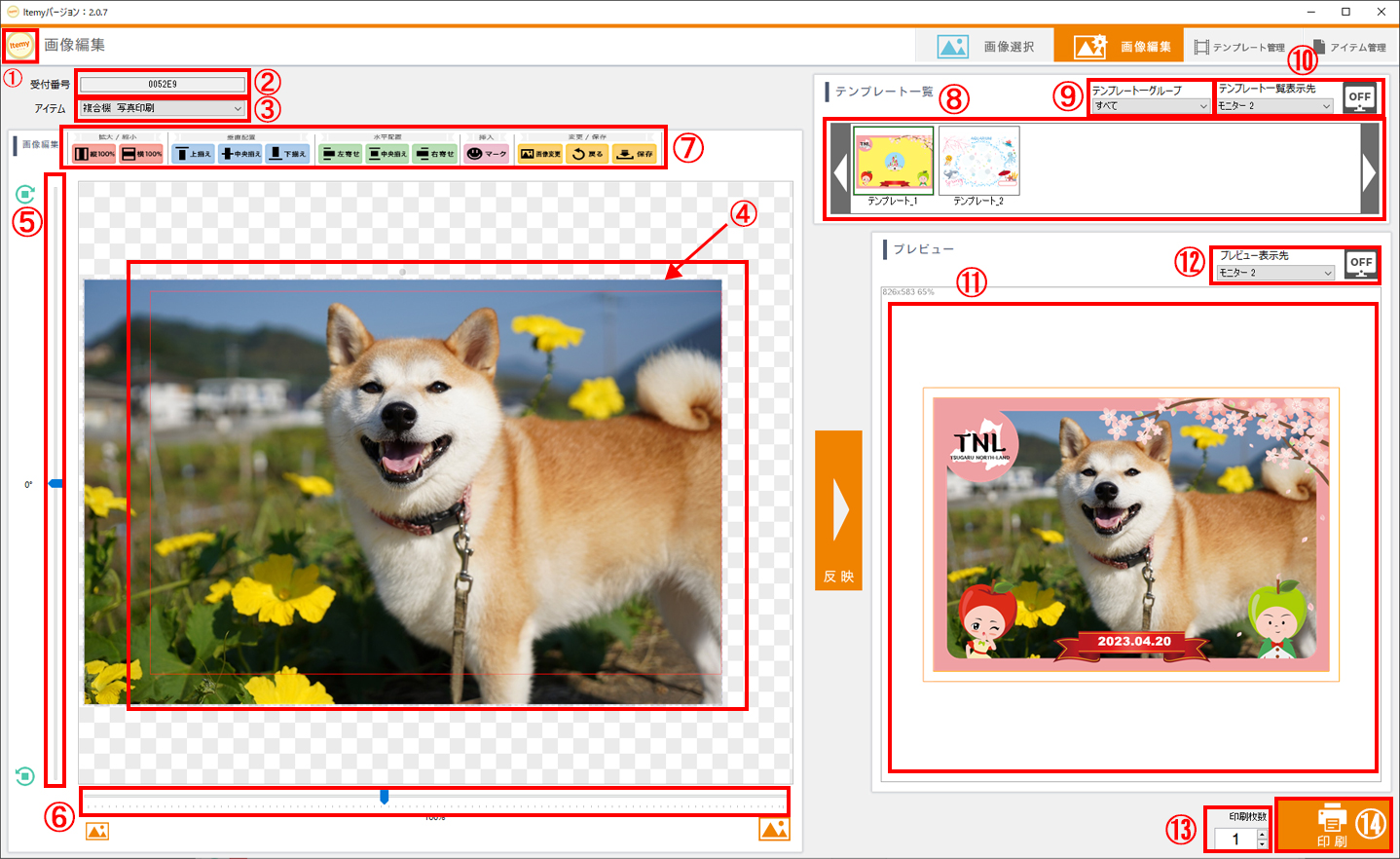1400x859 pixels.
Task: Change the image with the 画像変更 button
Action: coord(539,154)
